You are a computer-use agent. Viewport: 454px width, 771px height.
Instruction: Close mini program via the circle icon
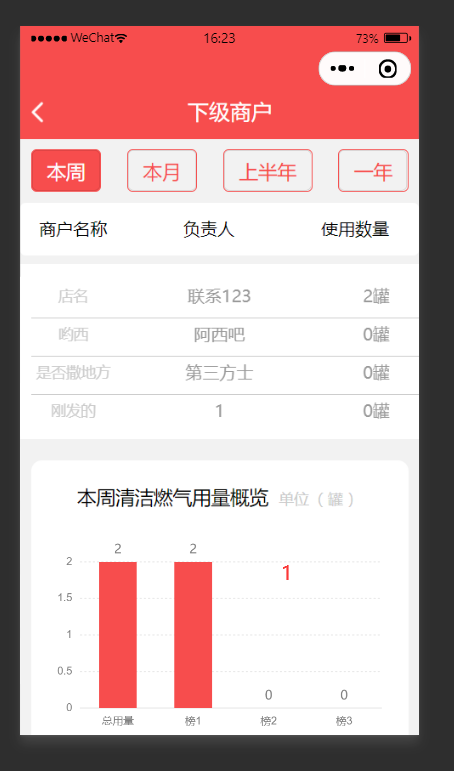pyautogui.click(x=388, y=69)
